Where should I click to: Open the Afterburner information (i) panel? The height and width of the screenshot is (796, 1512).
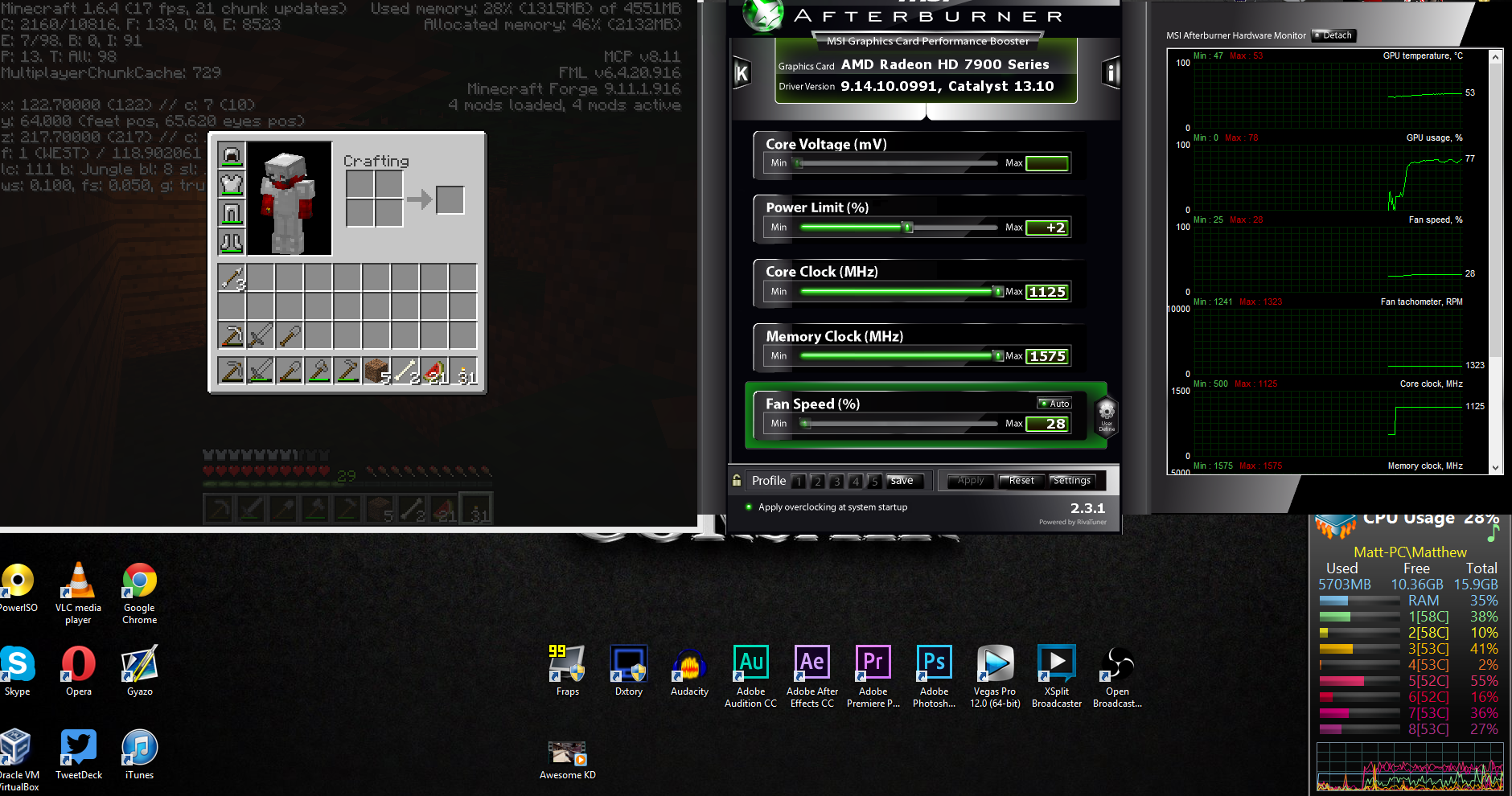coord(1111,73)
